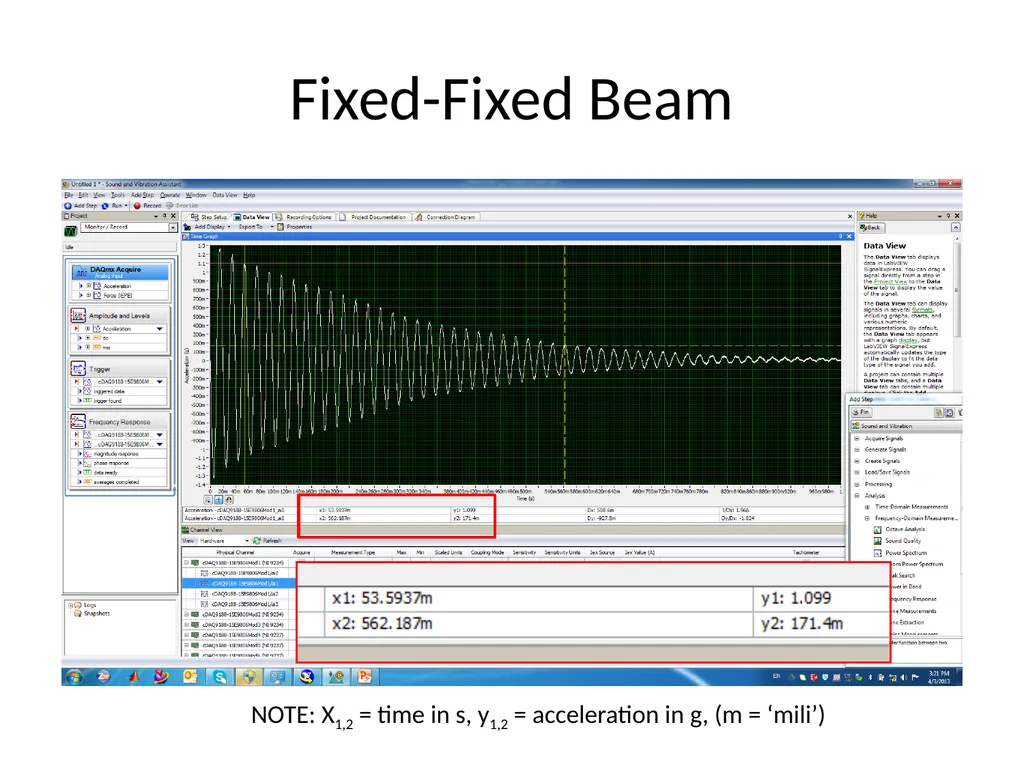Open the Operate menu
This screenshot has width=1024, height=768.
pyautogui.click(x=170, y=195)
